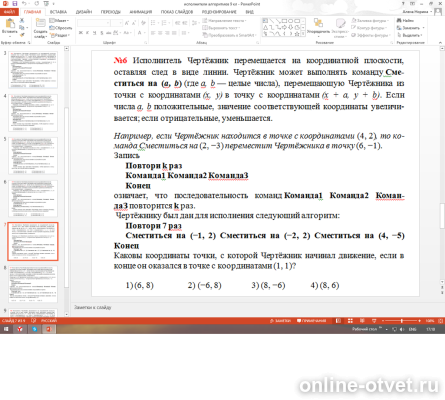Start the slide show from the status bar icon

coord(374,321)
